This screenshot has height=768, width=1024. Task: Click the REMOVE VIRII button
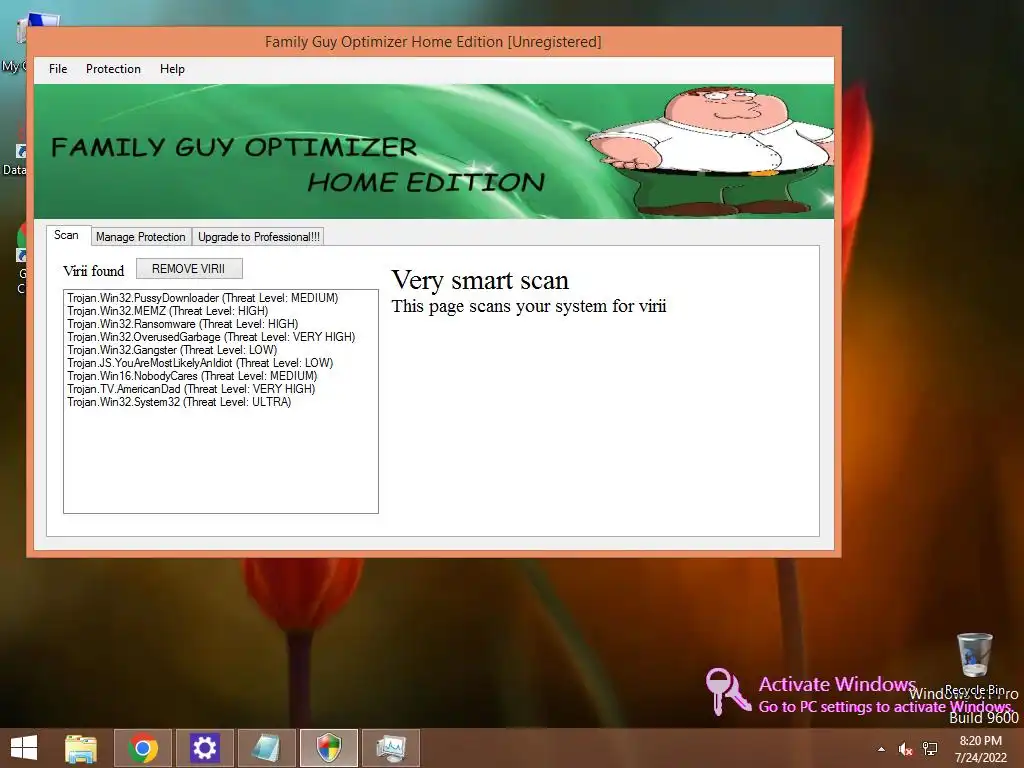point(189,268)
